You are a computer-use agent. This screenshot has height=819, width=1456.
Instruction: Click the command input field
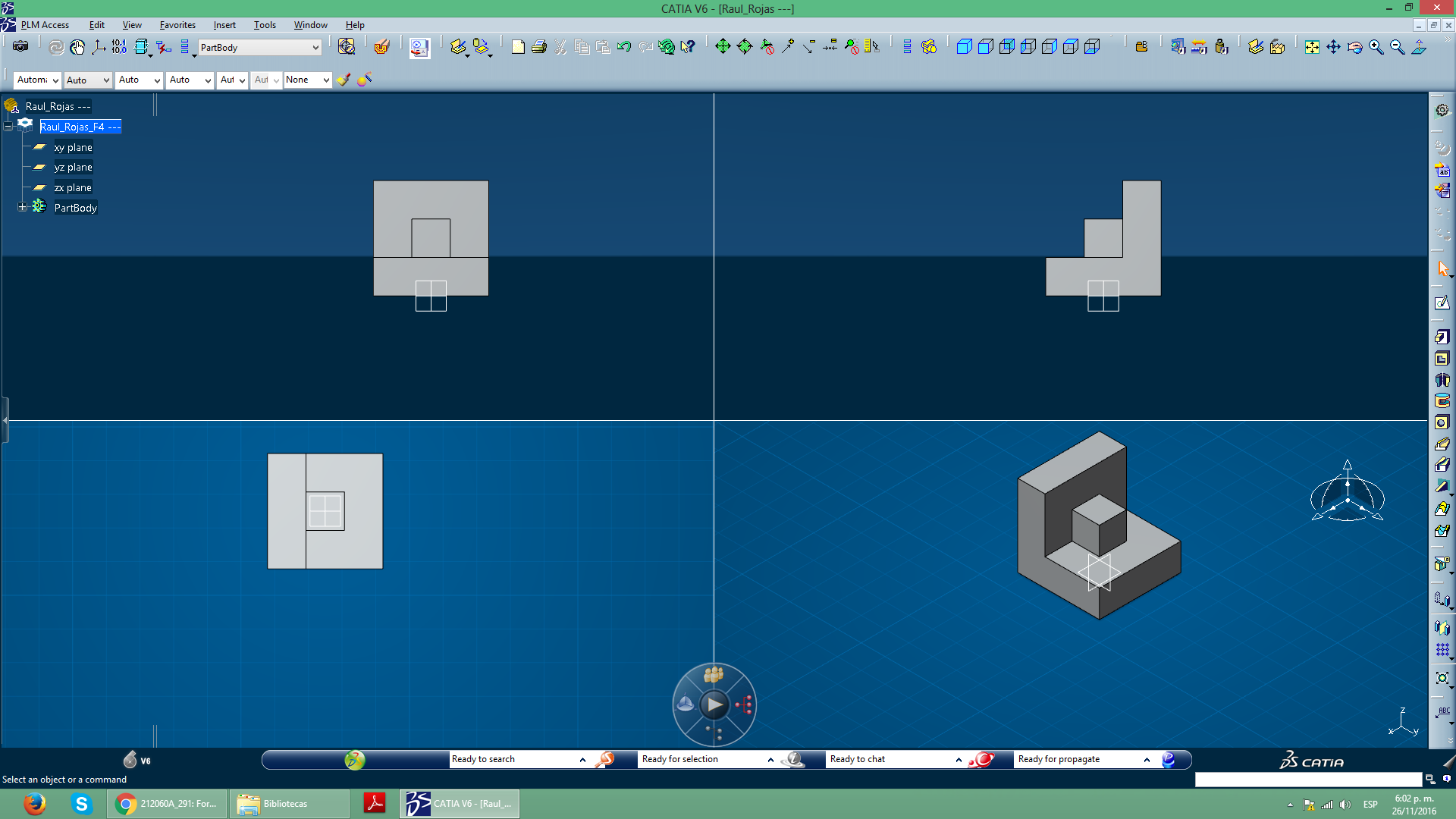pyautogui.click(x=1308, y=780)
